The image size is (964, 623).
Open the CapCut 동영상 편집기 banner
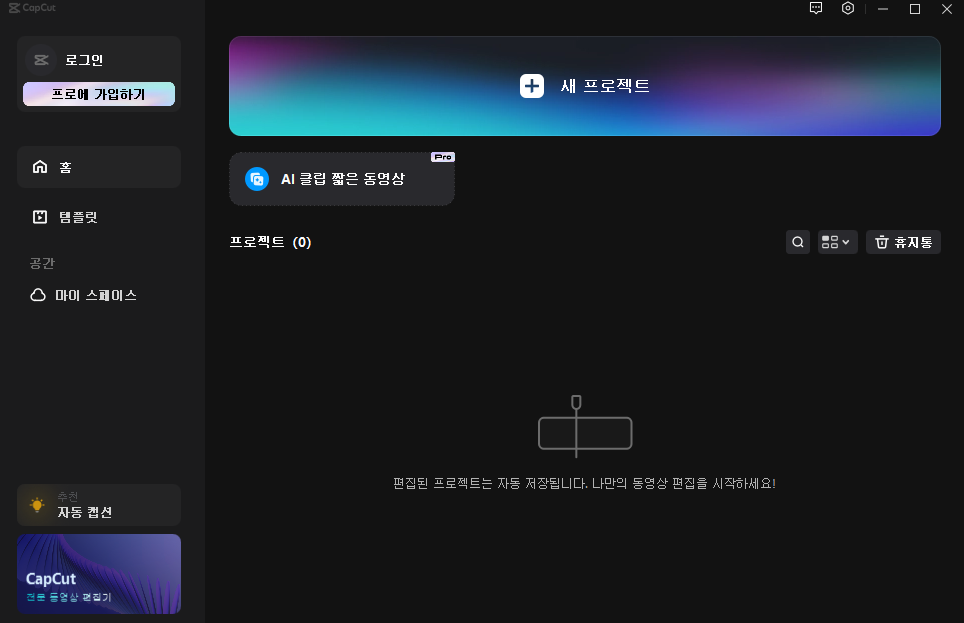click(x=99, y=574)
